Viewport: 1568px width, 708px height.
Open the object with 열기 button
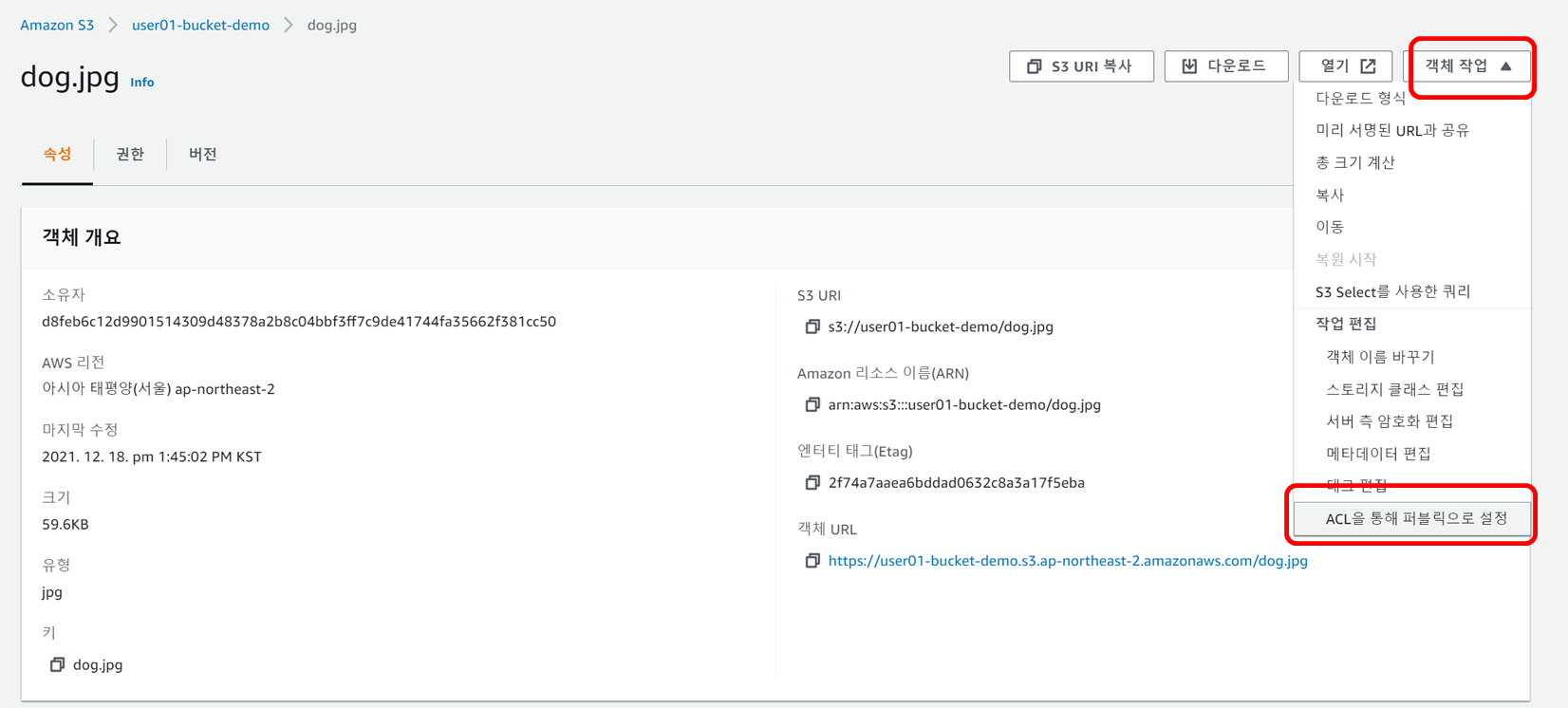pyautogui.click(x=1346, y=66)
